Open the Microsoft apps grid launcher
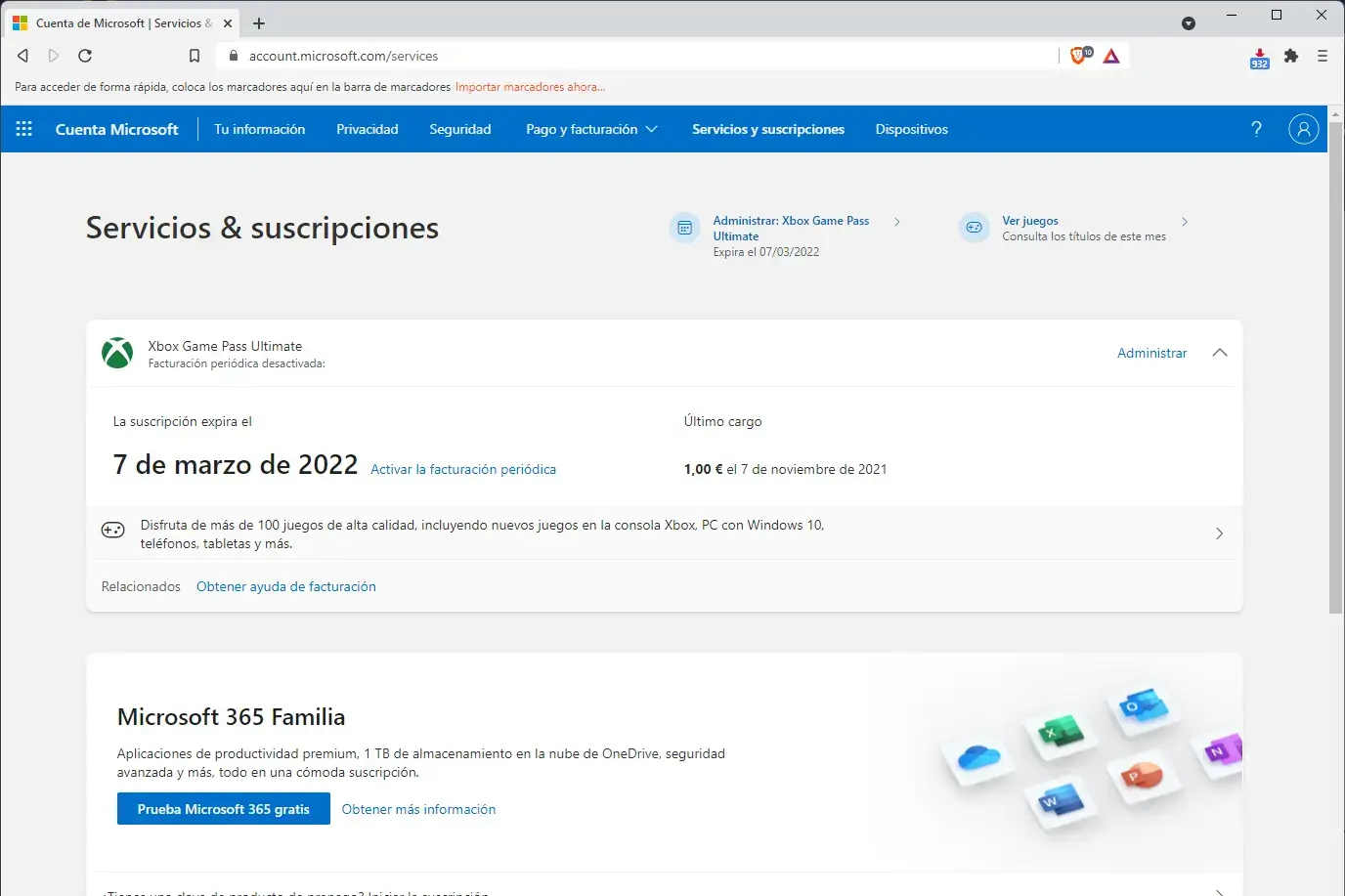 pos(24,129)
